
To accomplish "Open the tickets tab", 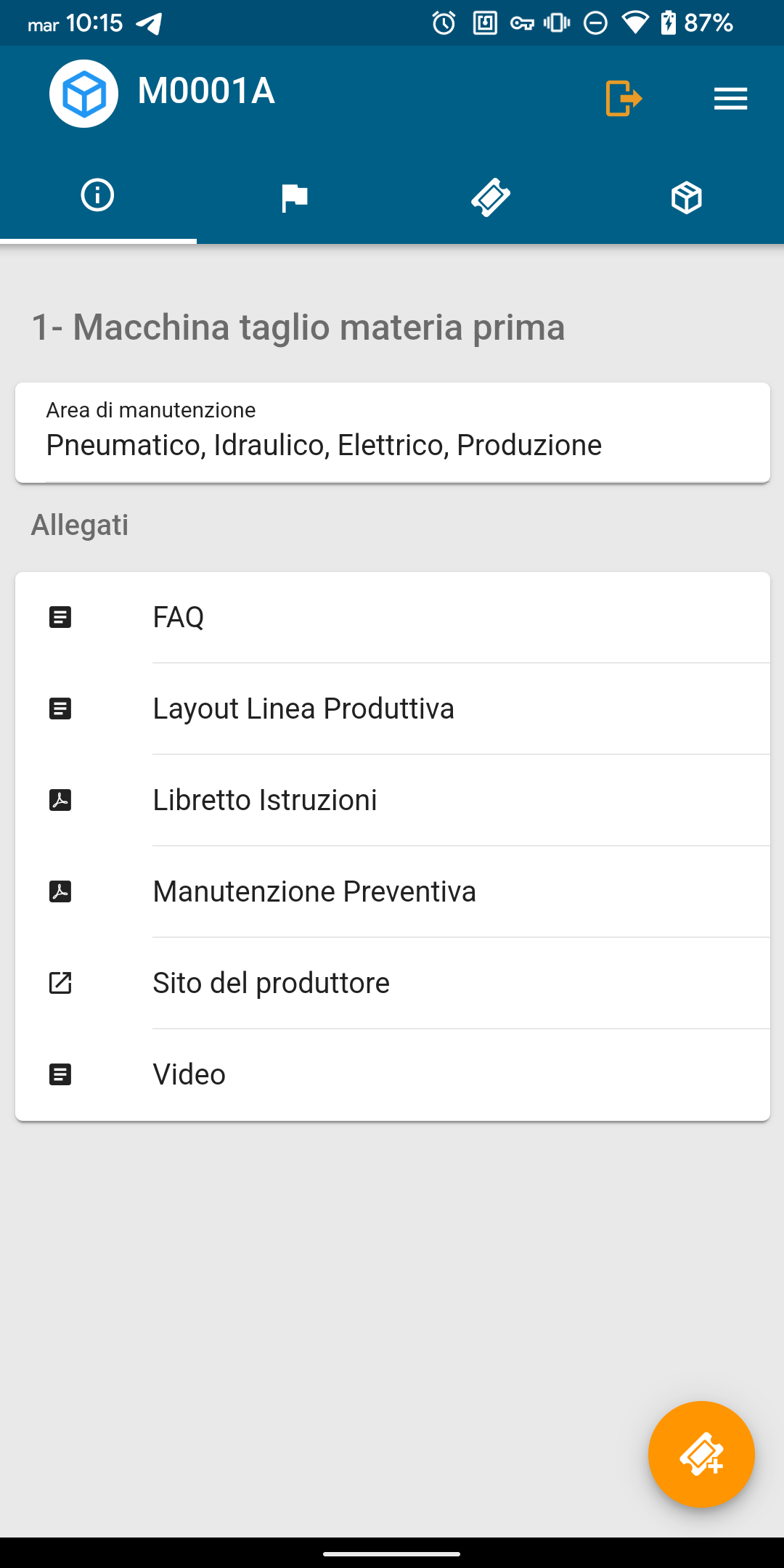I will pyautogui.click(x=491, y=197).
